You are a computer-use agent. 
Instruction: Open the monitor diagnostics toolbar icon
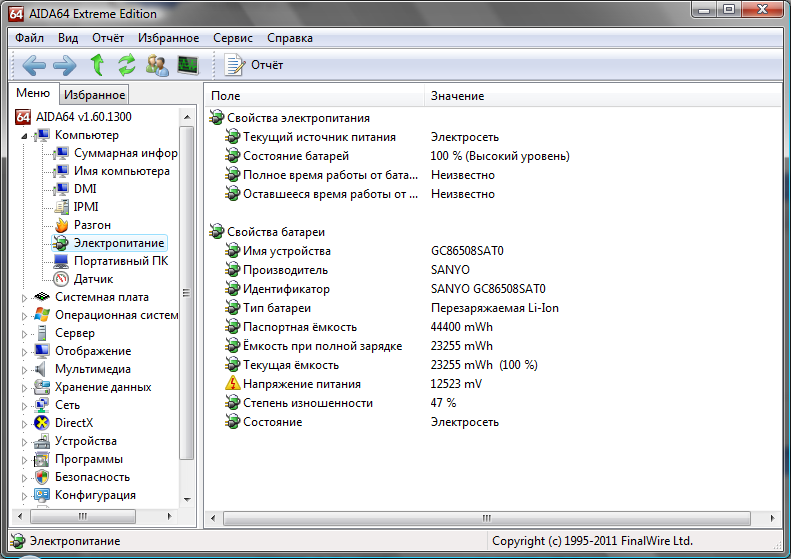click(188, 65)
